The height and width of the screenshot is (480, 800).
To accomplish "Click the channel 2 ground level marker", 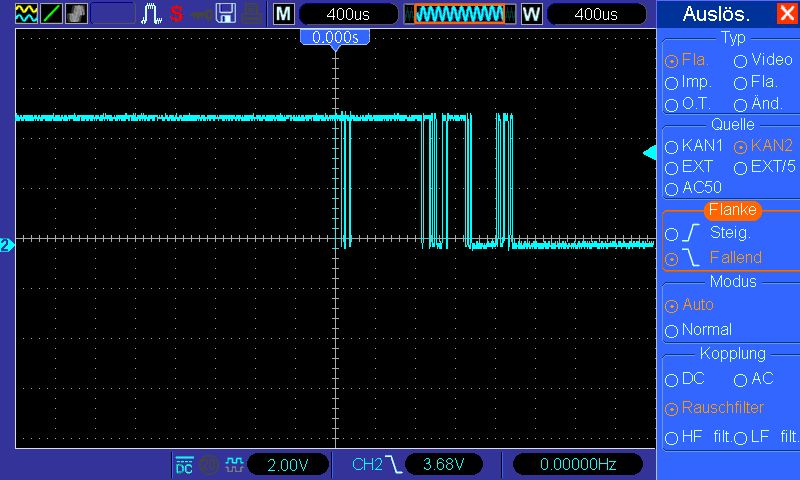I will [x=7, y=245].
